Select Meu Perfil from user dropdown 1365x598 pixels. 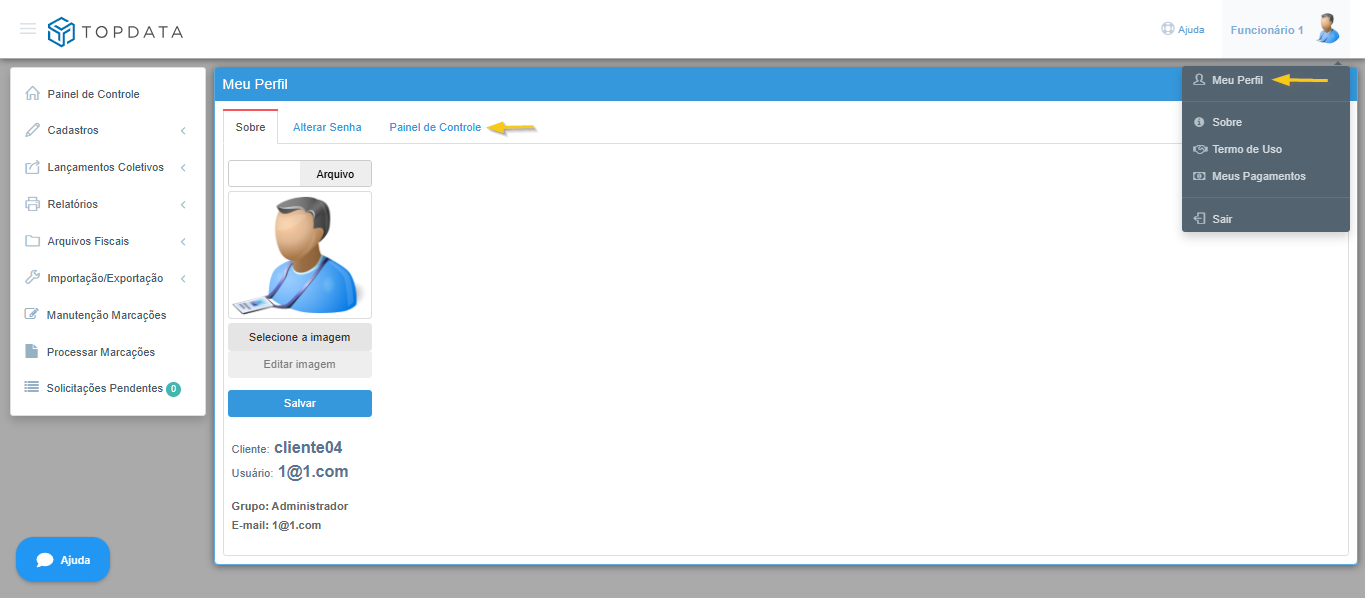[1237, 80]
